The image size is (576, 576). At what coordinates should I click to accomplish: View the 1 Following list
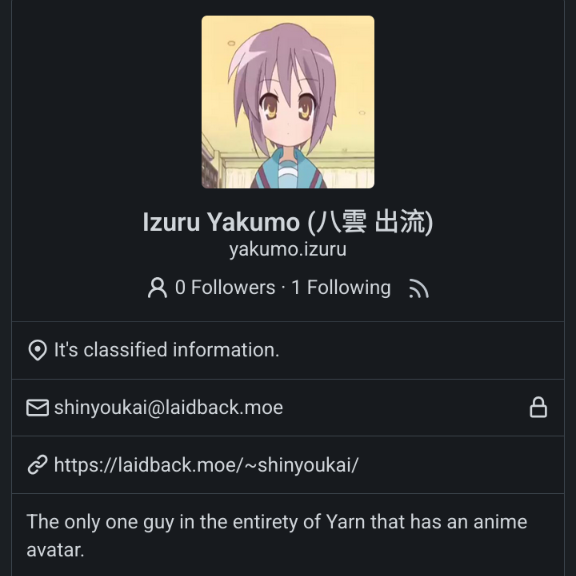(341, 287)
